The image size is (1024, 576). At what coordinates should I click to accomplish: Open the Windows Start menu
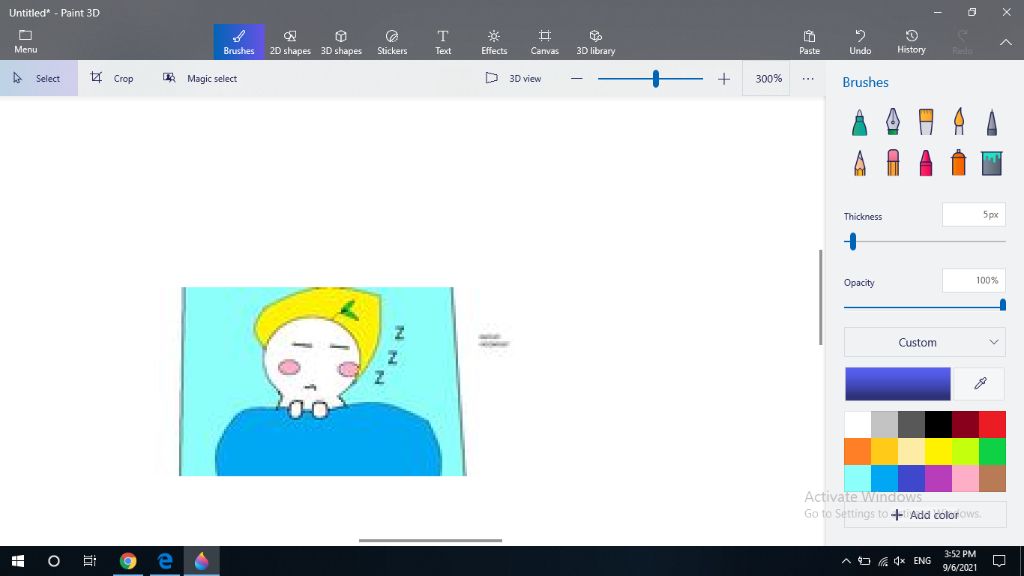pos(18,561)
